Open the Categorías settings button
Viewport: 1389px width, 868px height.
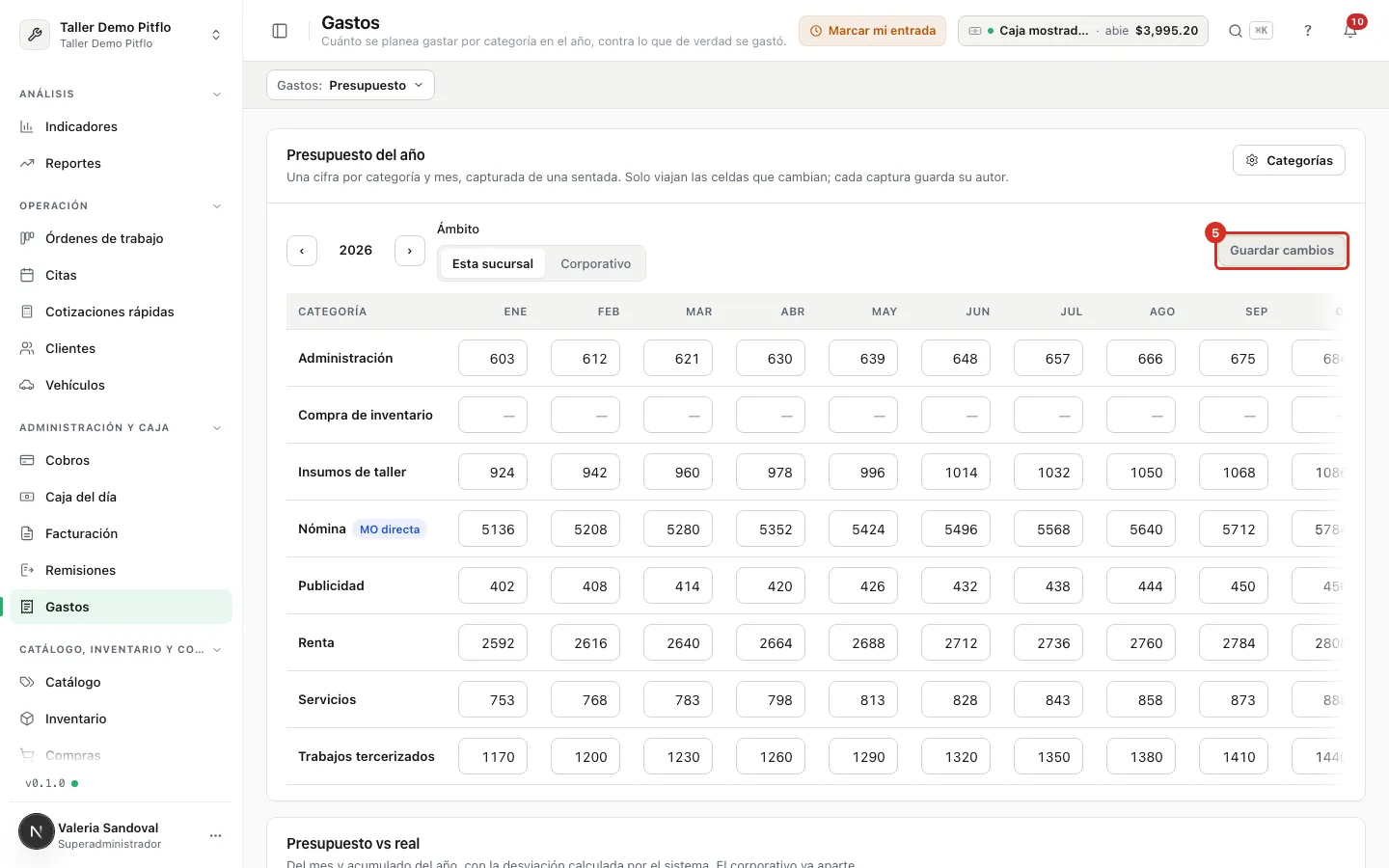click(x=1289, y=160)
